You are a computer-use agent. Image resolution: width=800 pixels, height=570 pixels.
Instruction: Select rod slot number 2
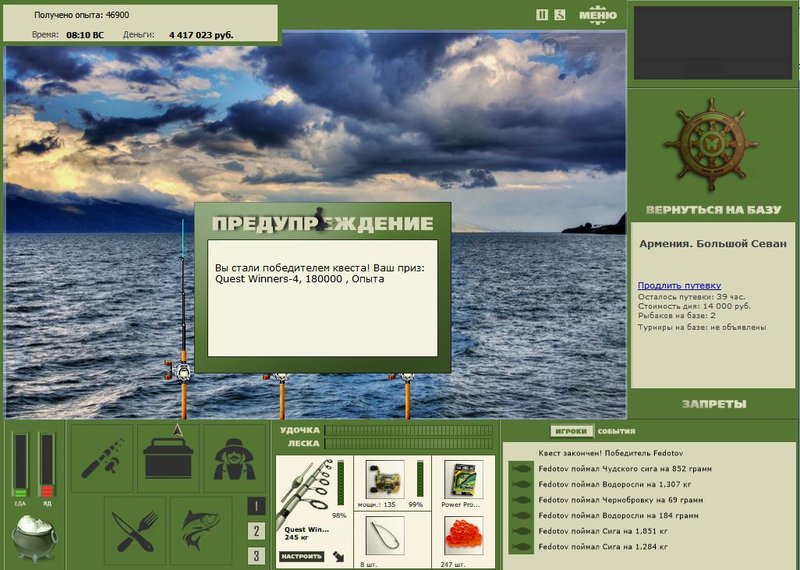coord(256,531)
